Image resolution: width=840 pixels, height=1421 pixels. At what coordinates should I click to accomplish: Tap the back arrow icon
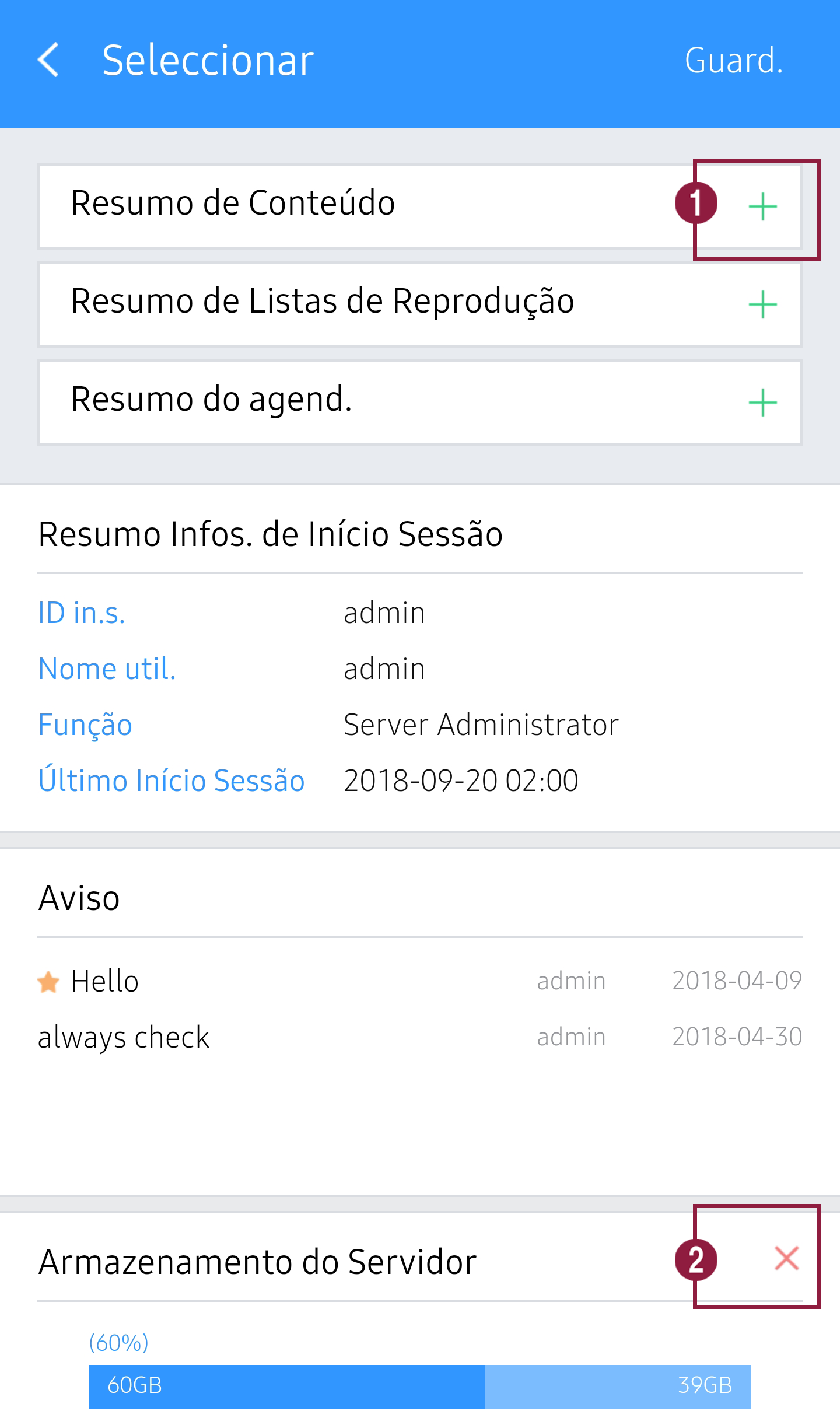pyautogui.click(x=49, y=60)
